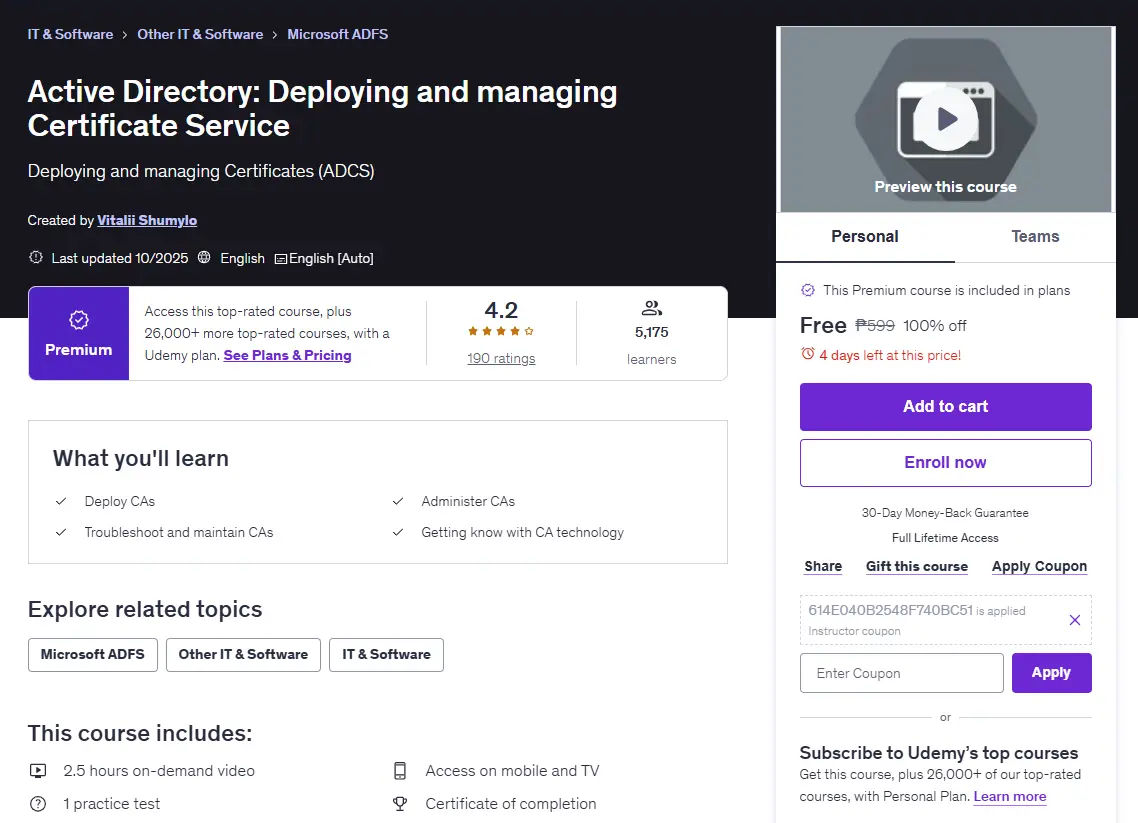
Task: Apply the entered coupon code
Action: pyautogui.click(x=1051, y=673)
